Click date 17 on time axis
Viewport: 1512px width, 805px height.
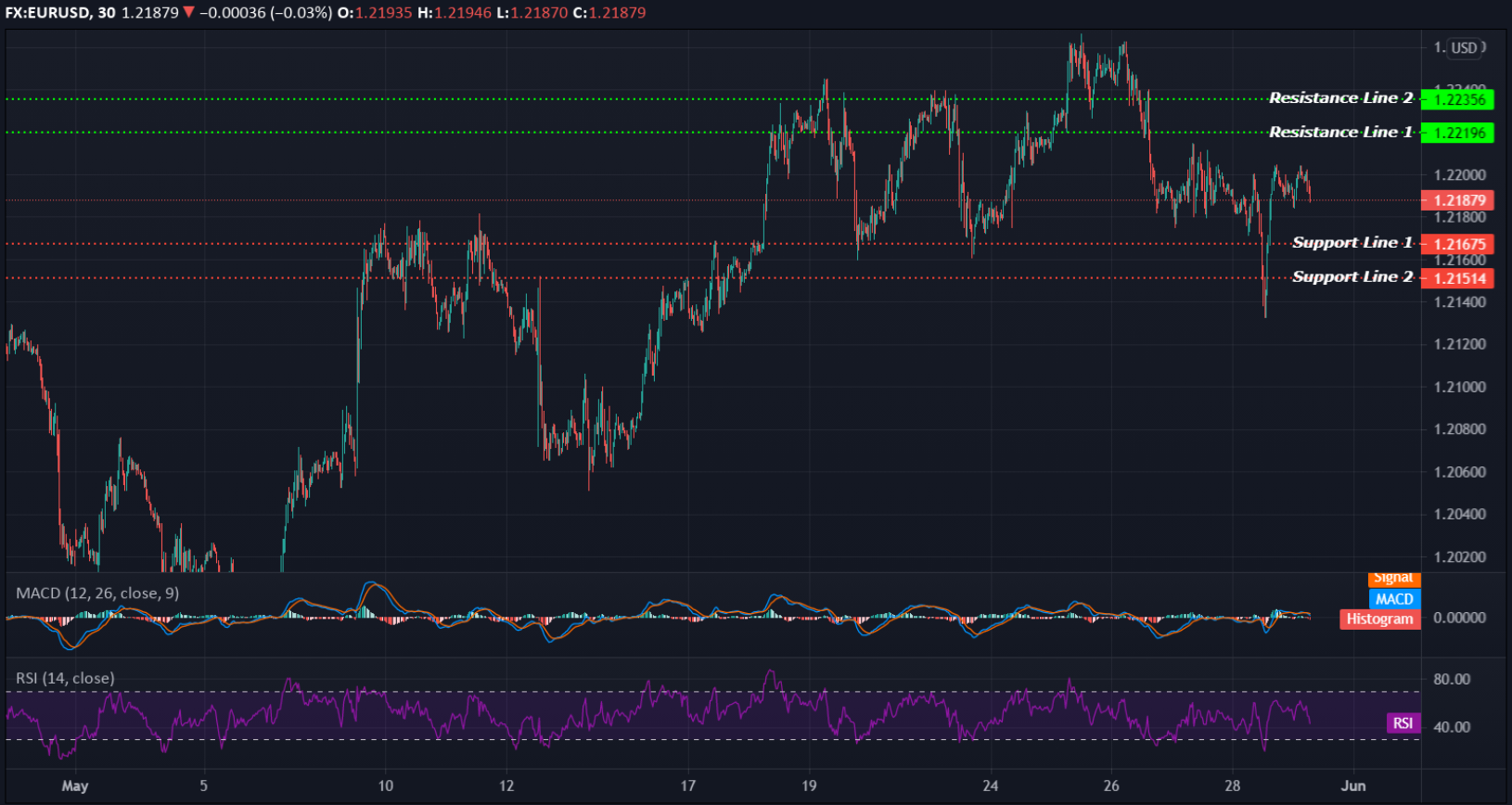(688, 786)
